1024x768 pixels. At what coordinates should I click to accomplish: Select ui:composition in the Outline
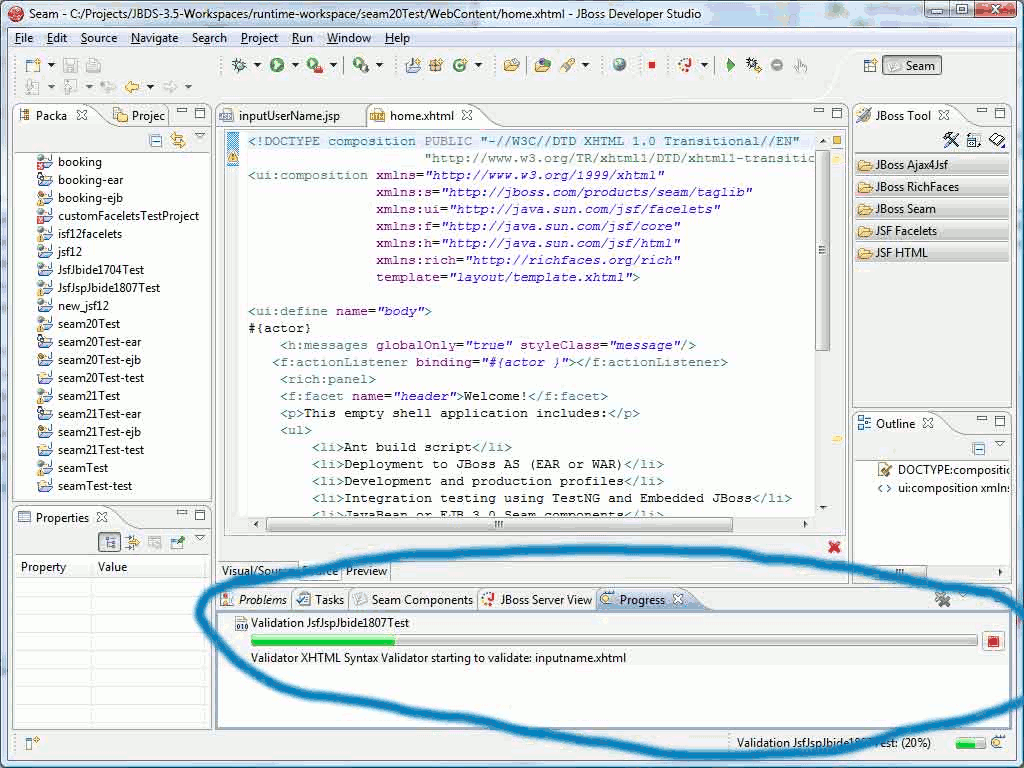tap(943, 488)
